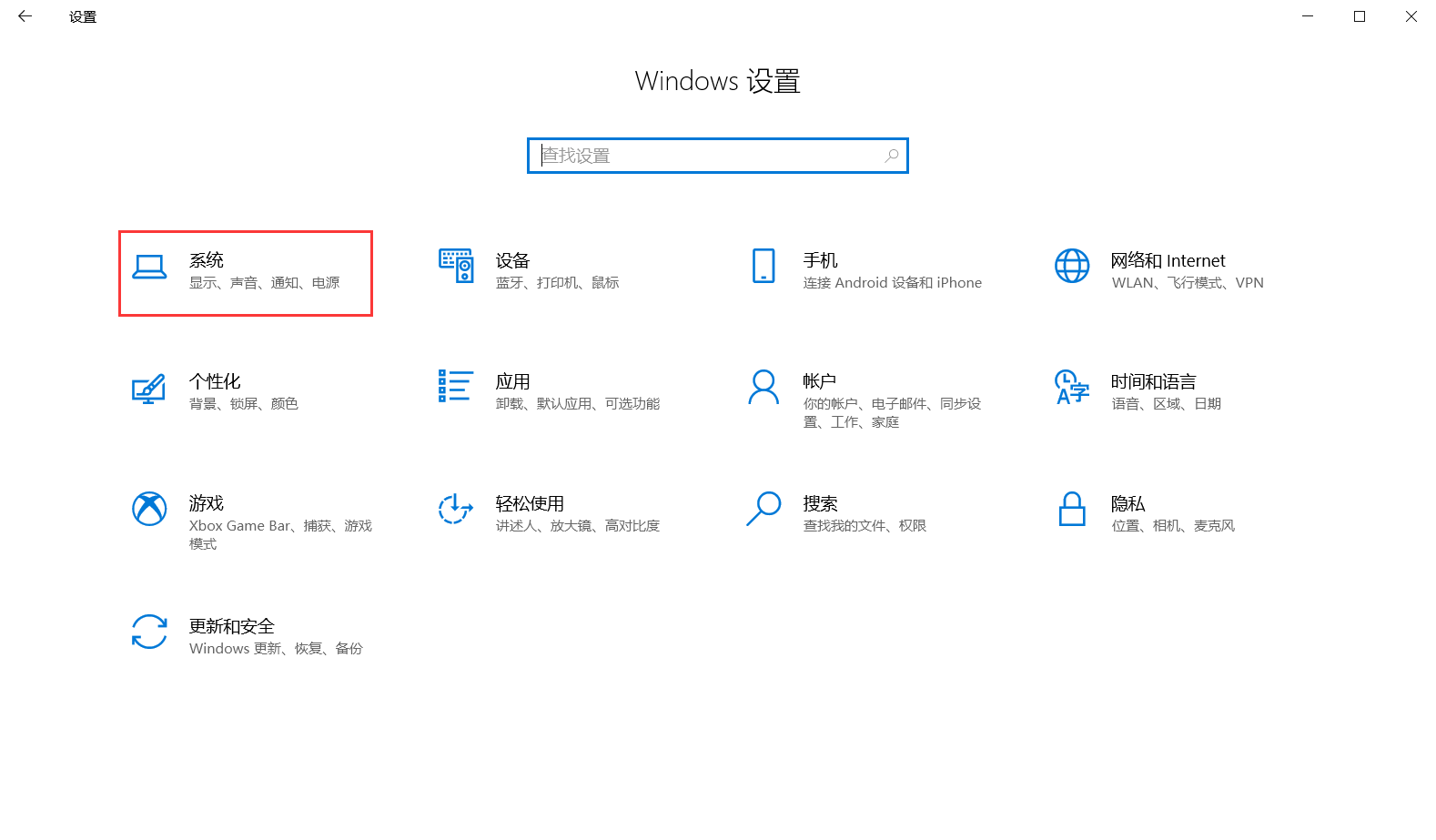Click the description 背景、锁屏、颜色

click(x=244, y=404)
